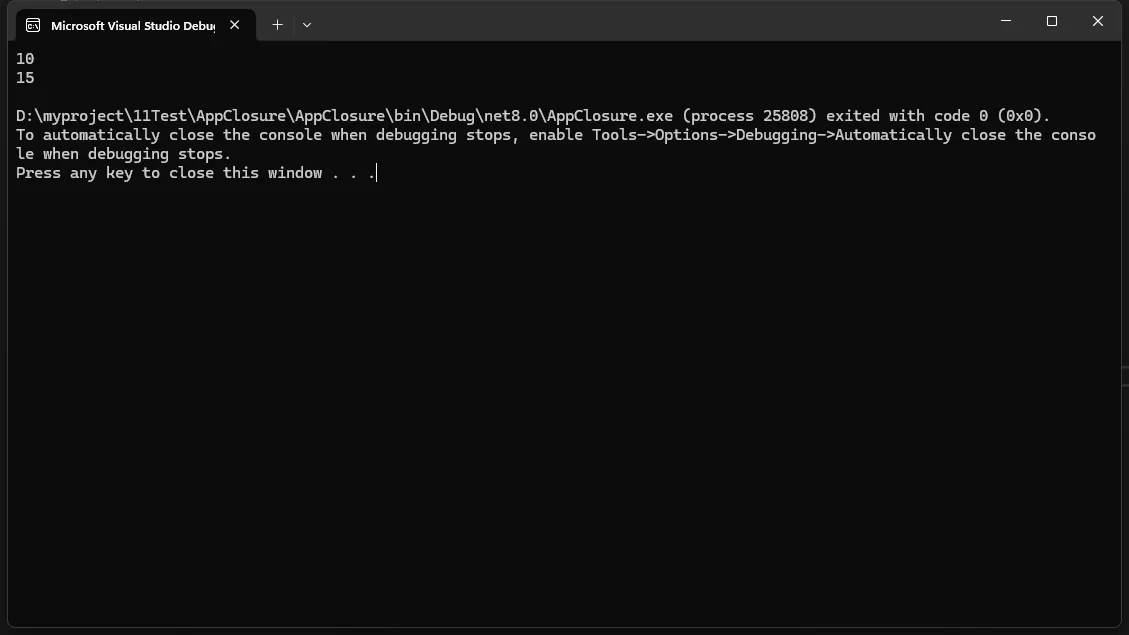Select the Microsoft Visual Studio Debug tab
This screenshot has height=635, width=1129.
[132, 25]
